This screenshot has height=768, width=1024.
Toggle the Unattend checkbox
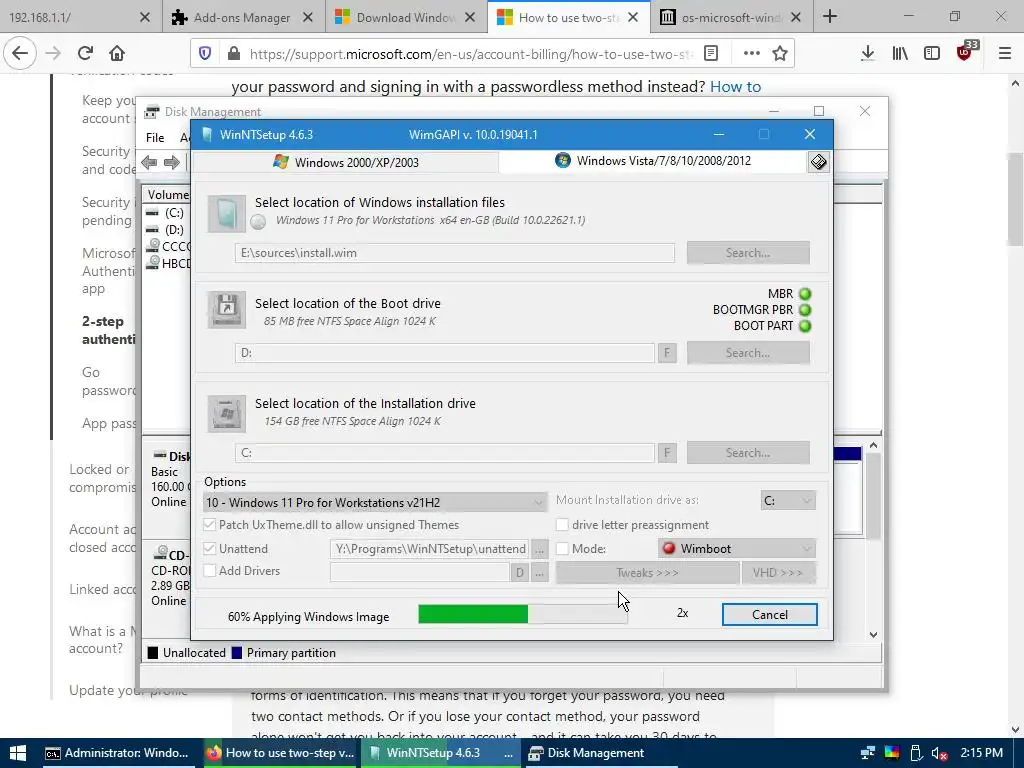click(x=210, y=549)
